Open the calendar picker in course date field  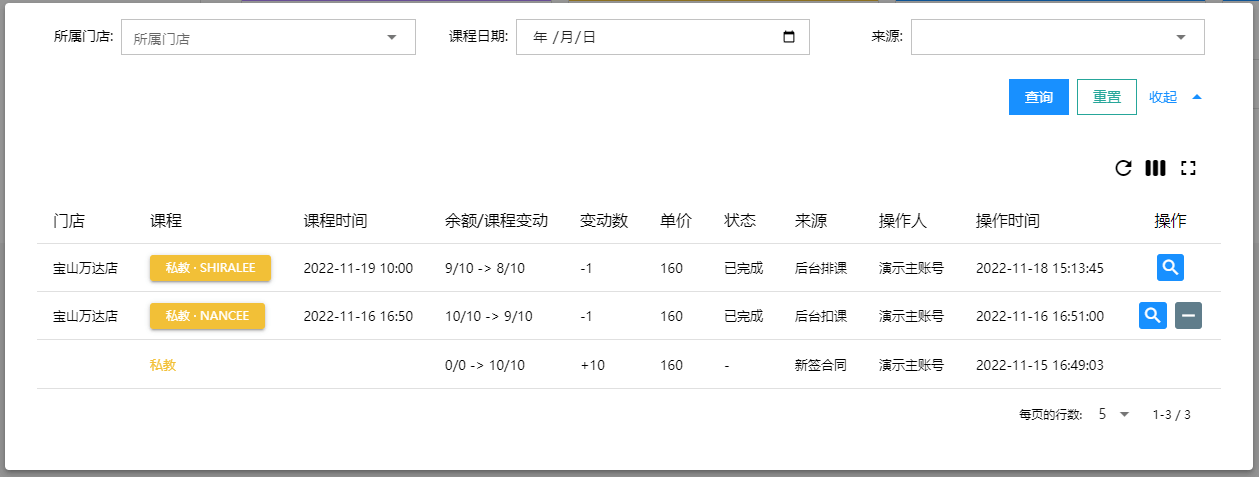point(789,38)
